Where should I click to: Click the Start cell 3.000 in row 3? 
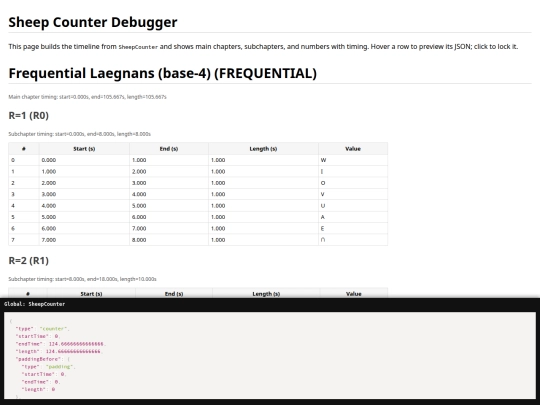[84, 194]
